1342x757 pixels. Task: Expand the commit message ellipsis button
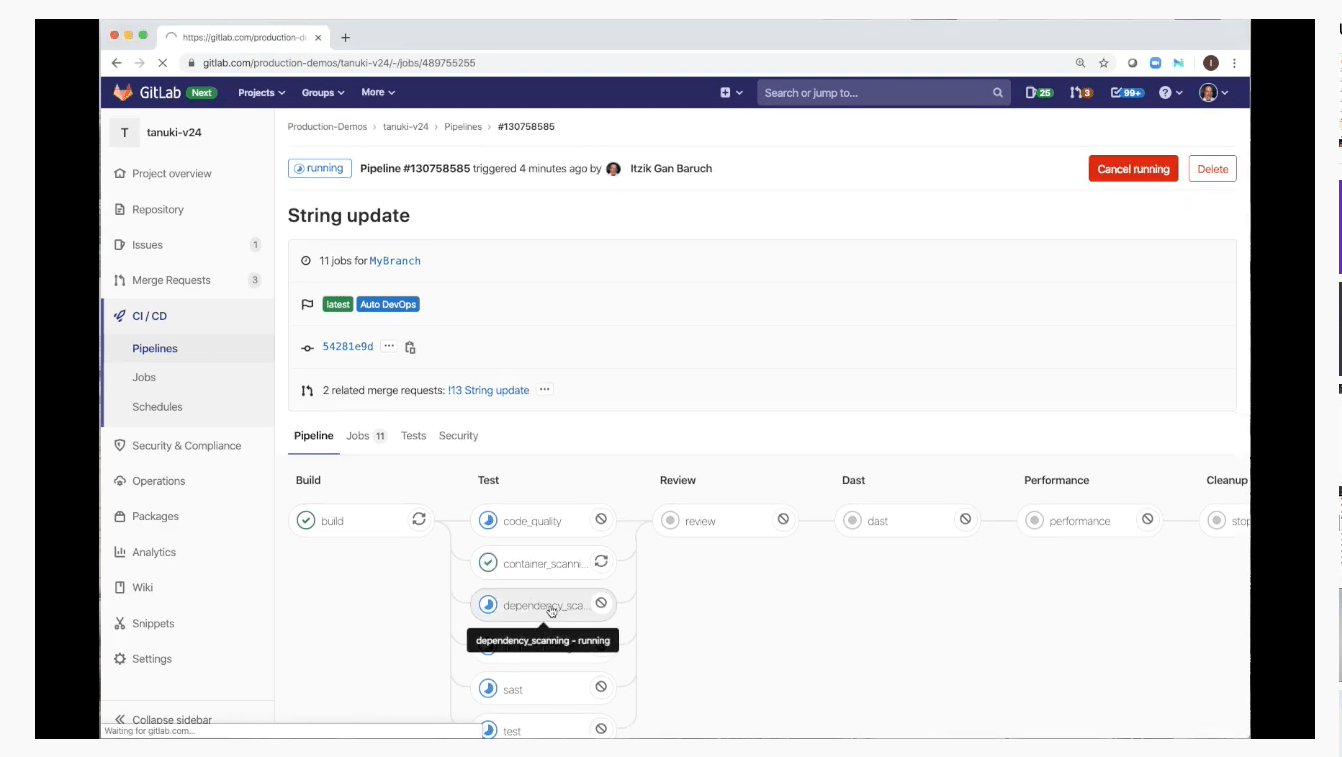(x=389, y=347)
